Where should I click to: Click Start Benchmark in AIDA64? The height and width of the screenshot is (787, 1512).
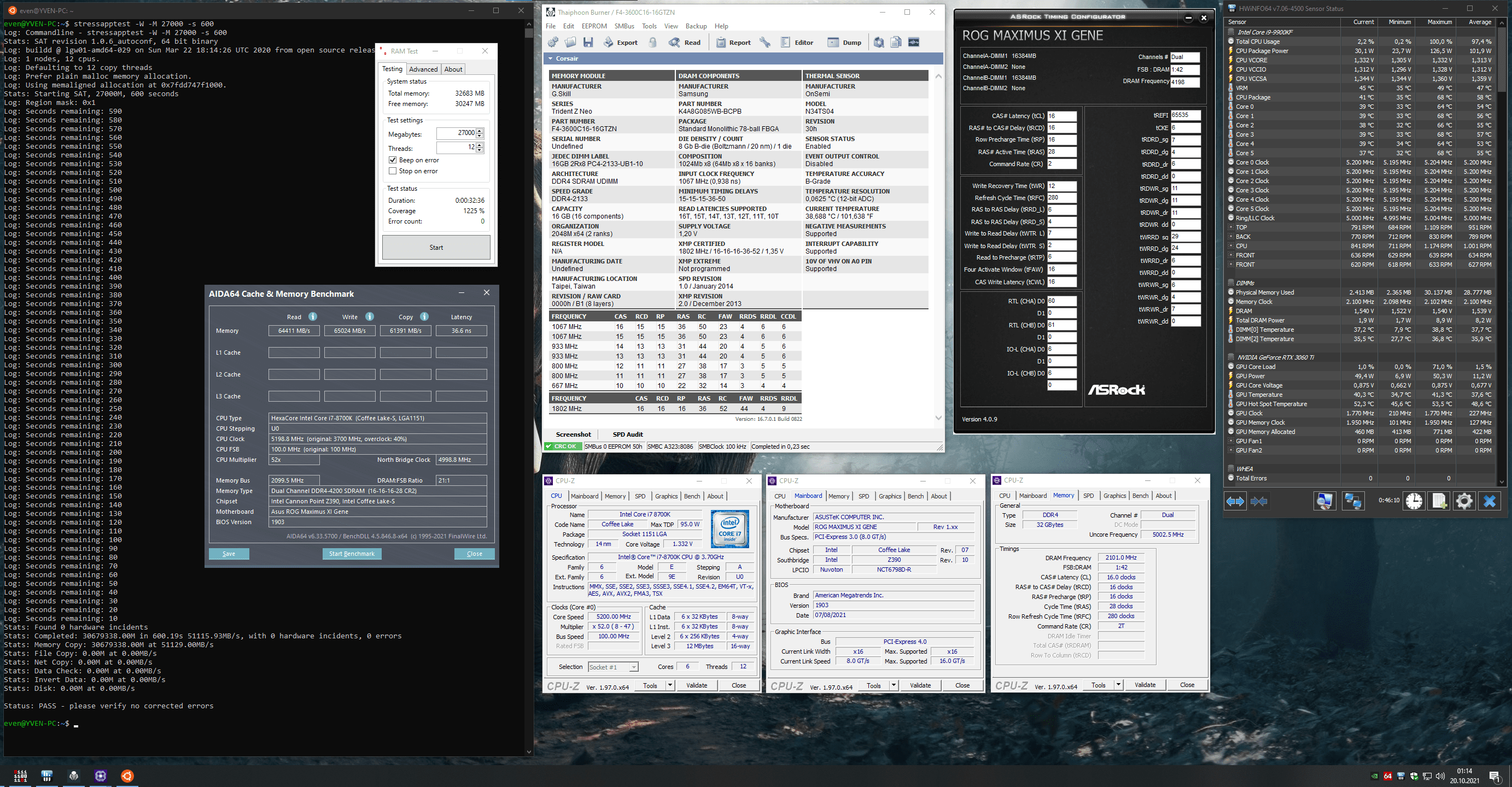[x=352, y=554]
